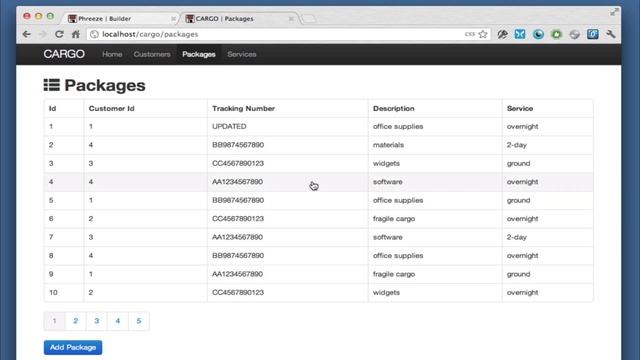Select the Packages nav item

199,54
